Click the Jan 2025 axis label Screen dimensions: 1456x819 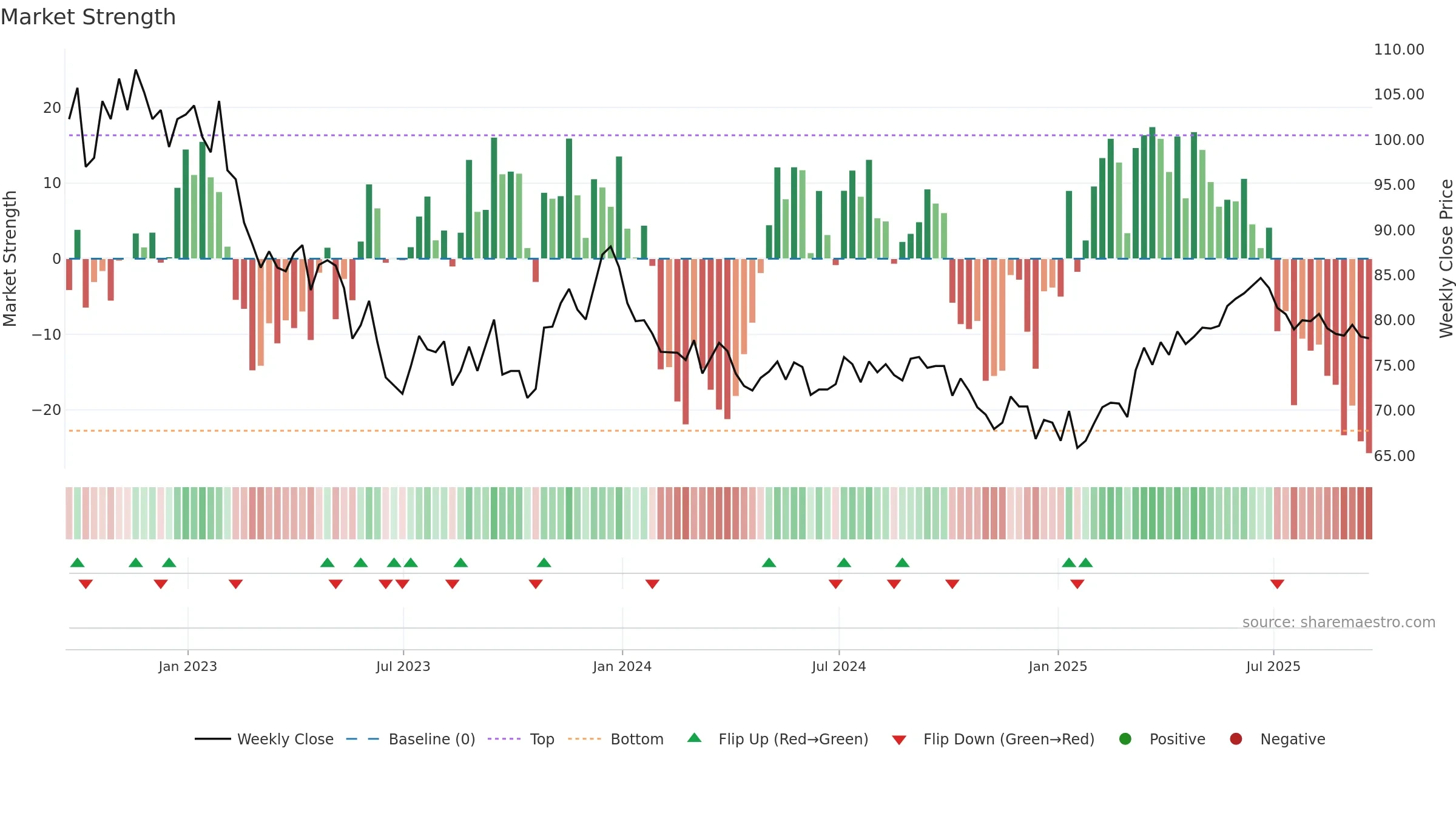pos(1057,666)
